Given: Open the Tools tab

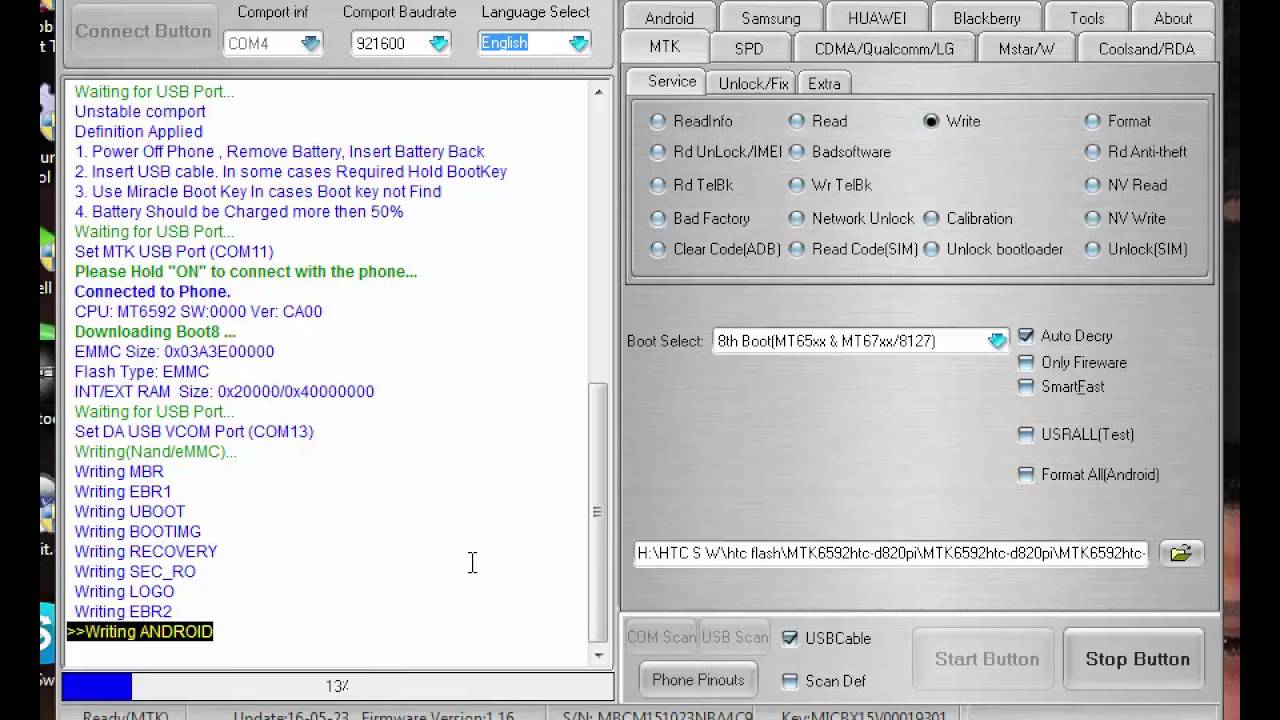Looking at the screenshot, I should tap(1087, 18).
